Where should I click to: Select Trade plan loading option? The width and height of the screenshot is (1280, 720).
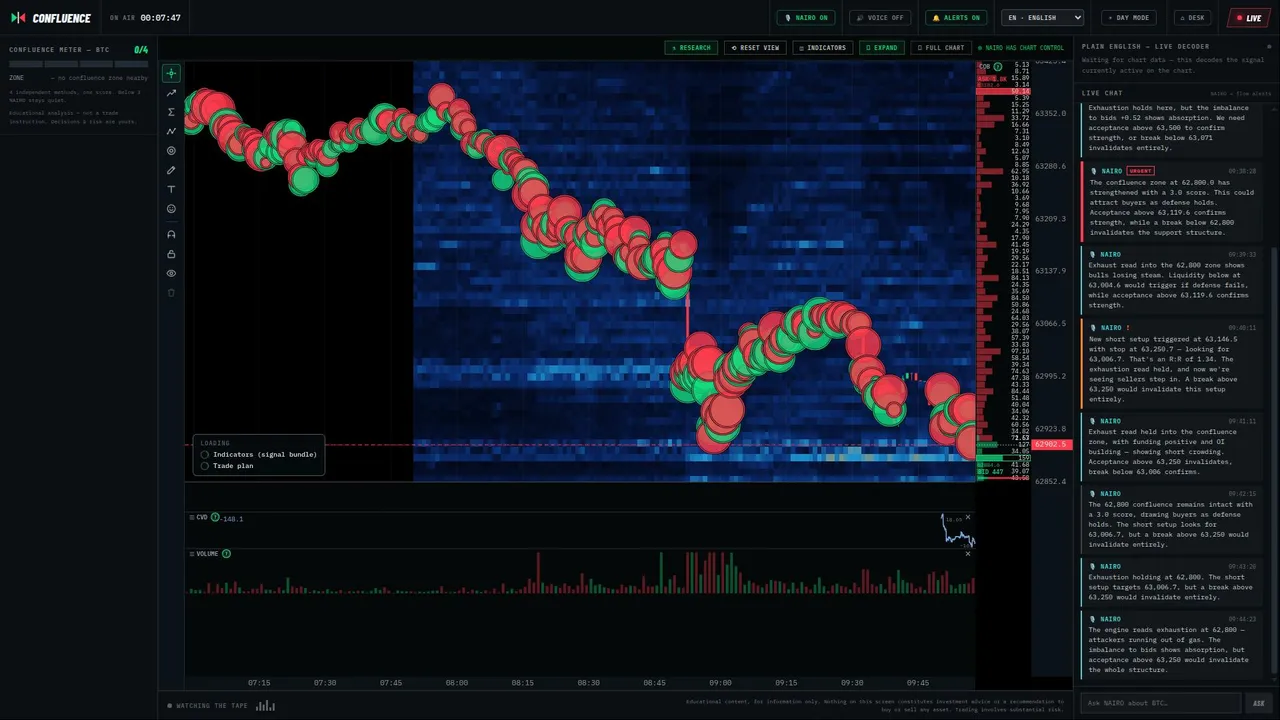coord(227,466)
